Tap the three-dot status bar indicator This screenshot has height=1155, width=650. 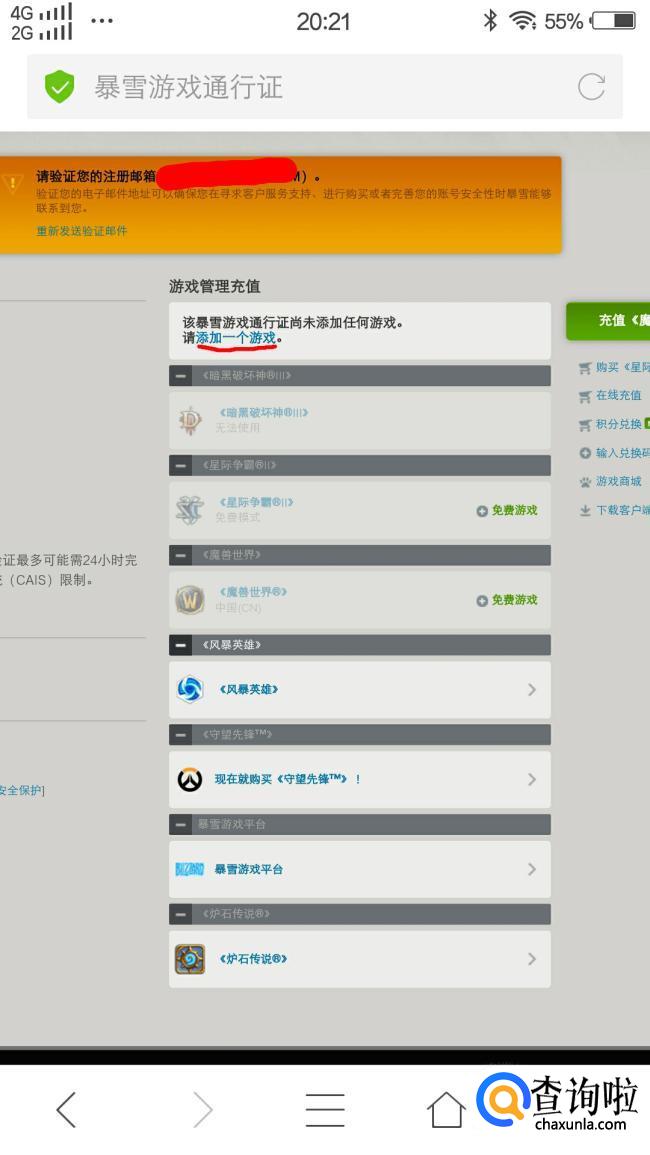[102, 21]
